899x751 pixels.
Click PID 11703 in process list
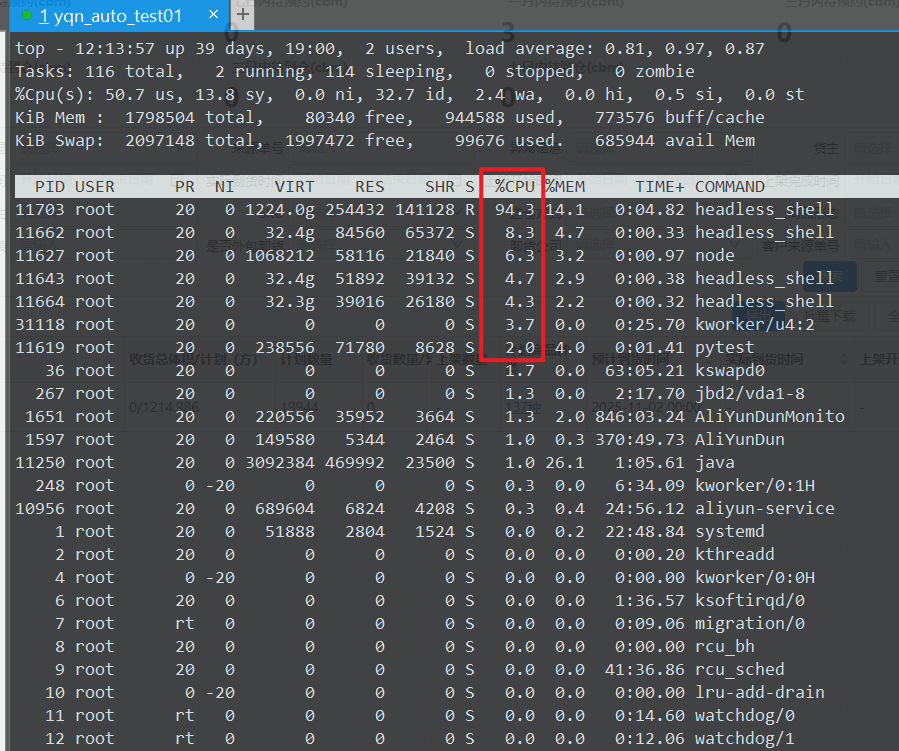pos(40,209)
